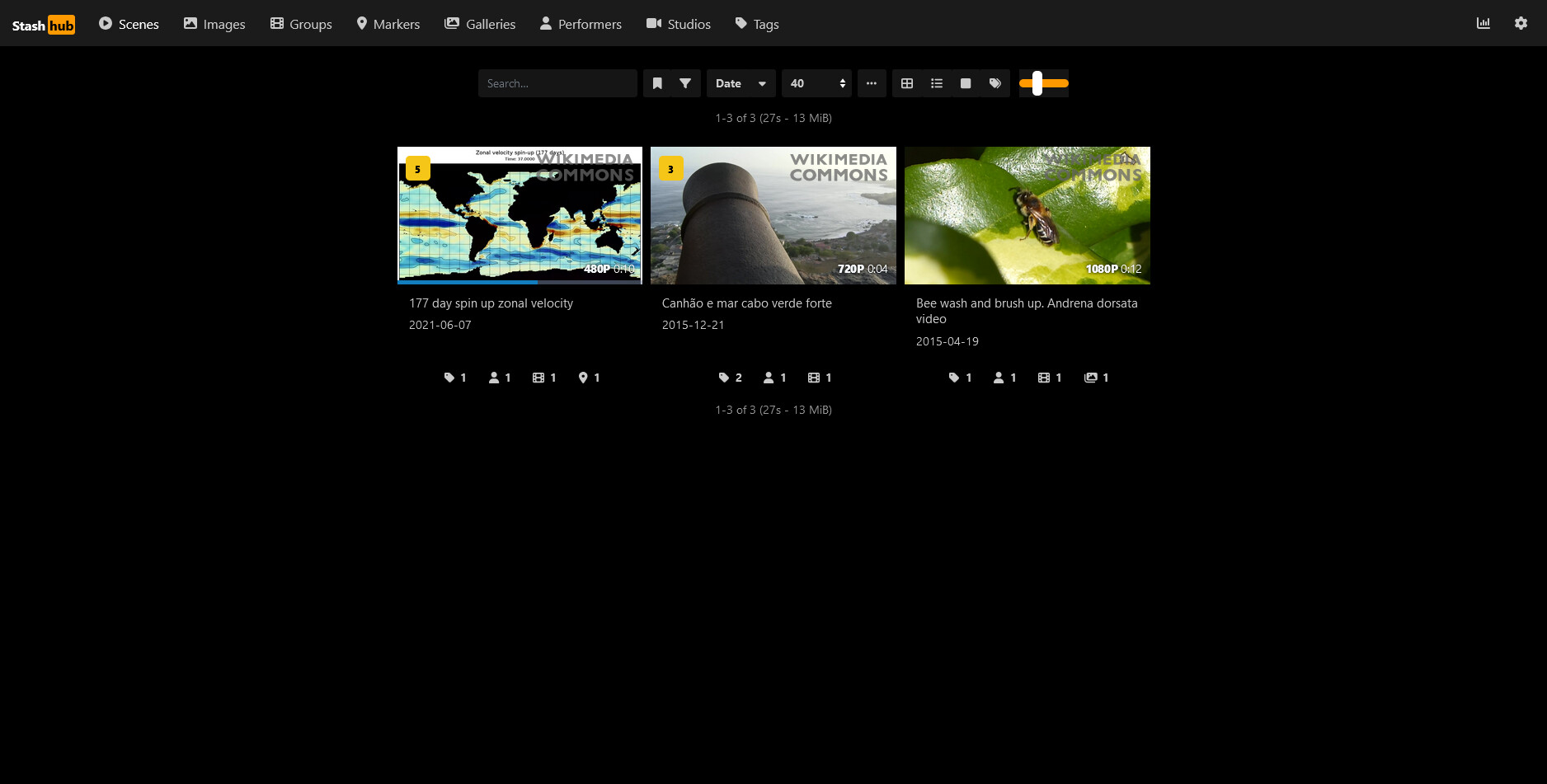Navigate to Performers
The image size is (1547, 784).
coord(581,24)
